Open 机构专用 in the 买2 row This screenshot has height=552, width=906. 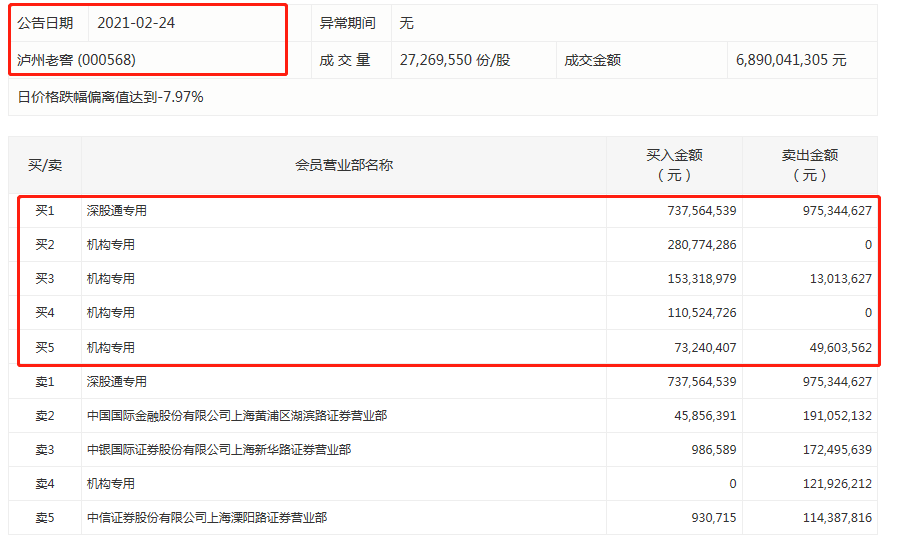[x=110, y=245]
